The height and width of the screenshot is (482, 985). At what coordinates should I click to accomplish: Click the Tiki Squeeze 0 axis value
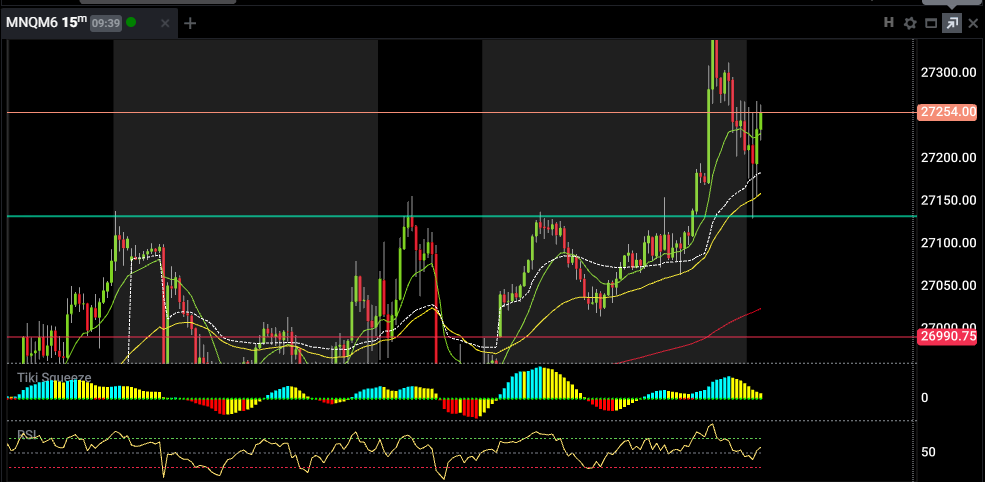pos(924,398)
